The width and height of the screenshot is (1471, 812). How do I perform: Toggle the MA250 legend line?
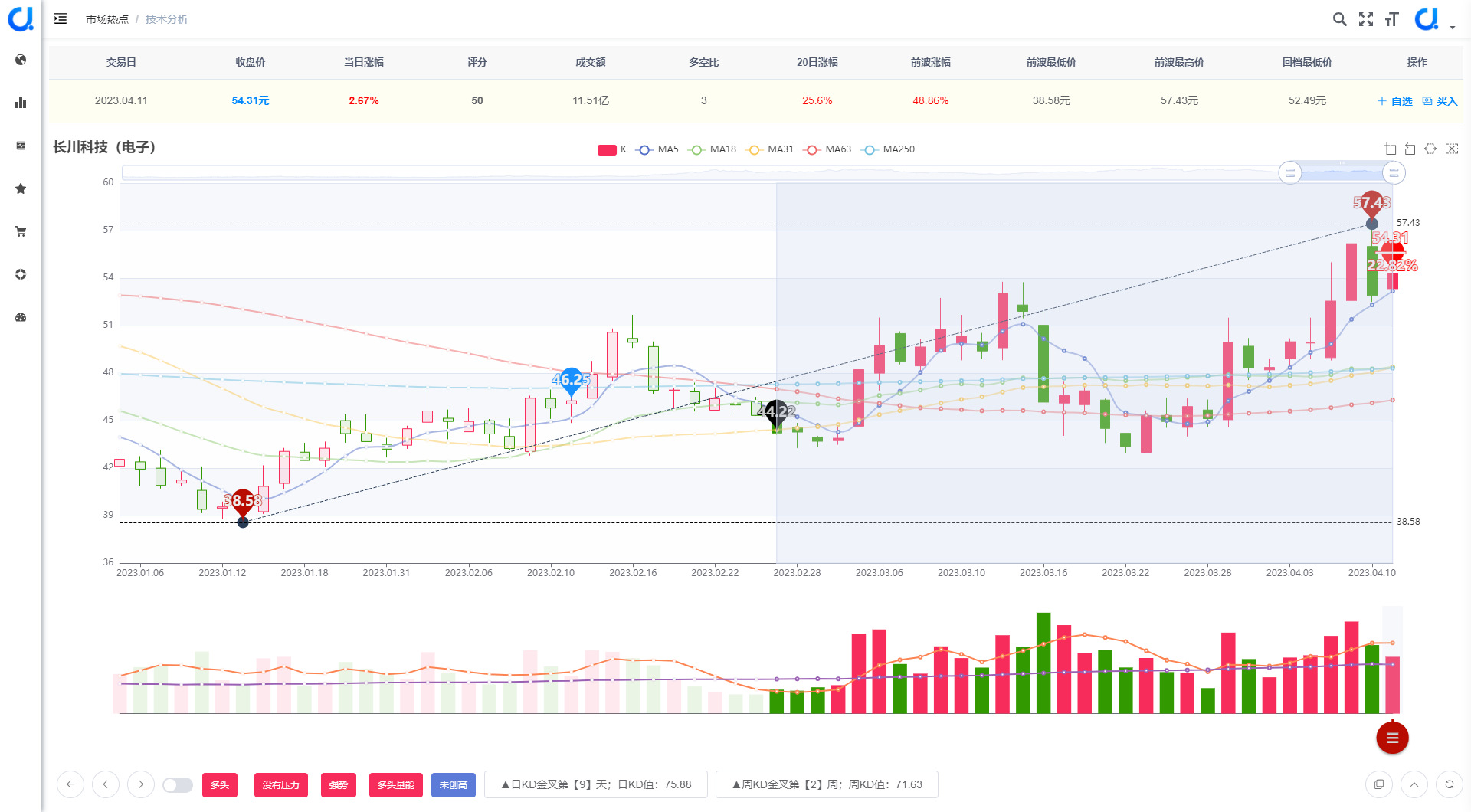tap(888, 149)
